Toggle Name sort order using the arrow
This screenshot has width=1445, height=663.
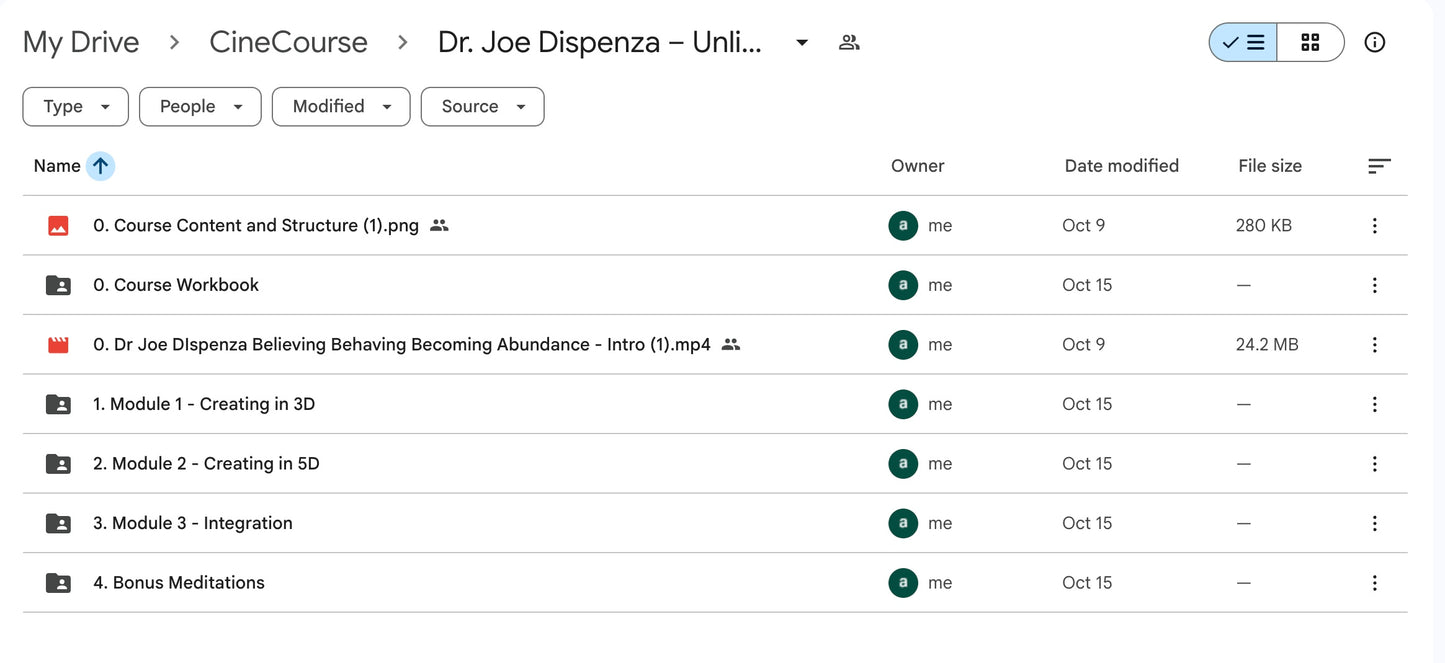pos(98,165)
